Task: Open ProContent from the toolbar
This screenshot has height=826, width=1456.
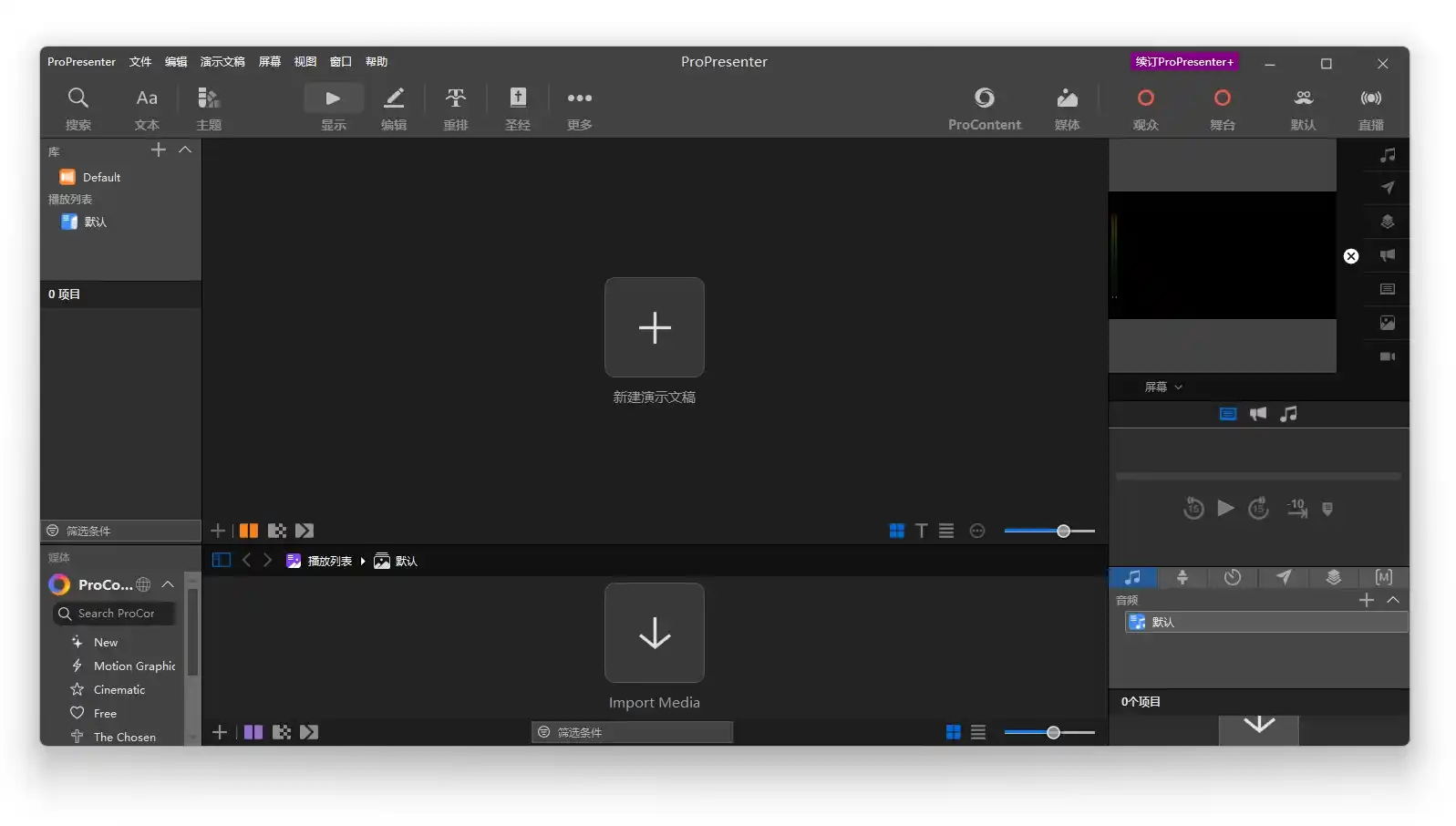Action: pos(985,108)
